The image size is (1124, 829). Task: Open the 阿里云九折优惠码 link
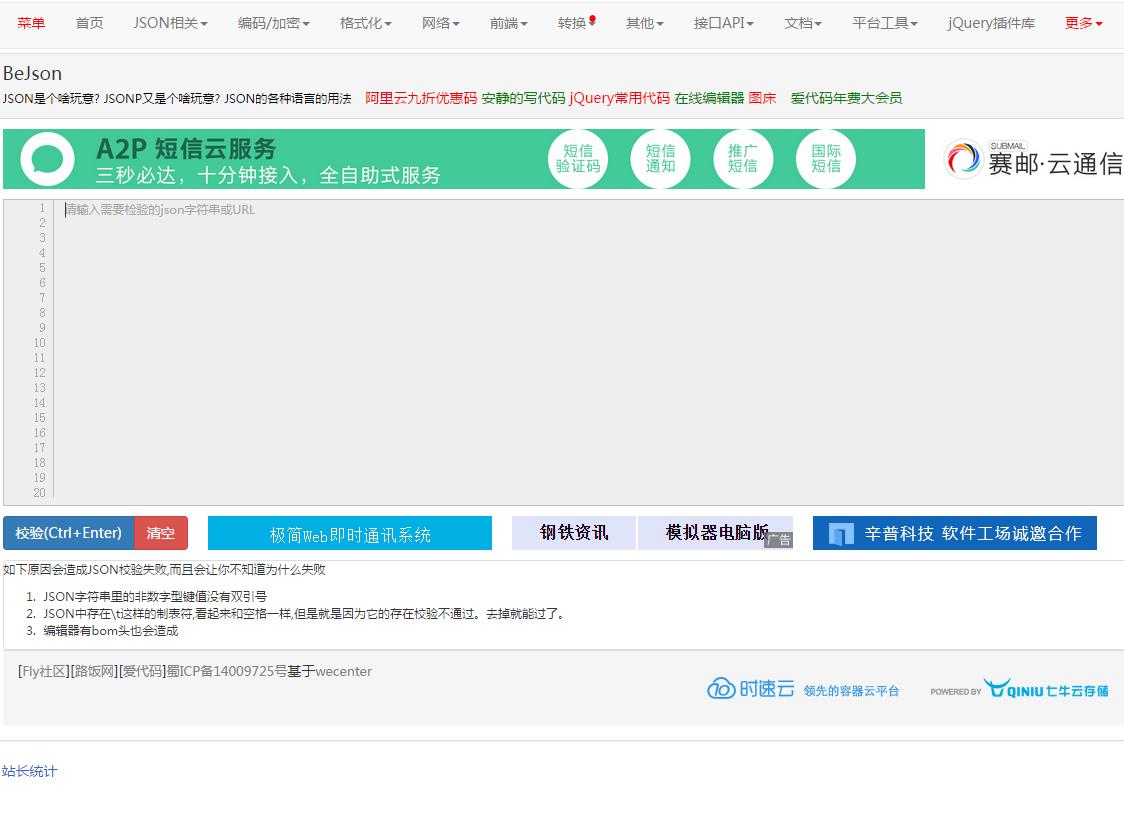coord(421,98)
